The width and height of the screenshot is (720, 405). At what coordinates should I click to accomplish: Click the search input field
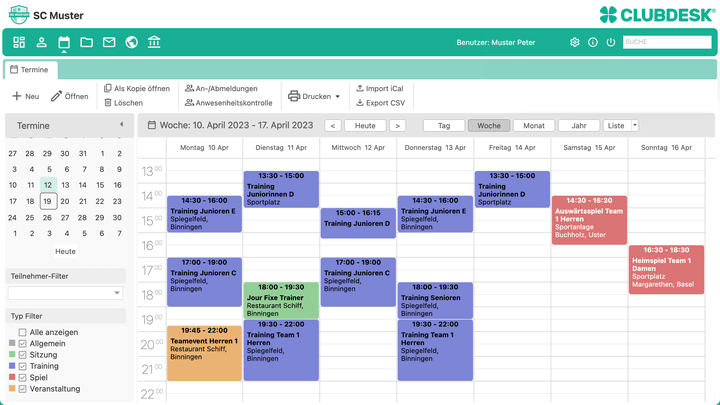667,42
